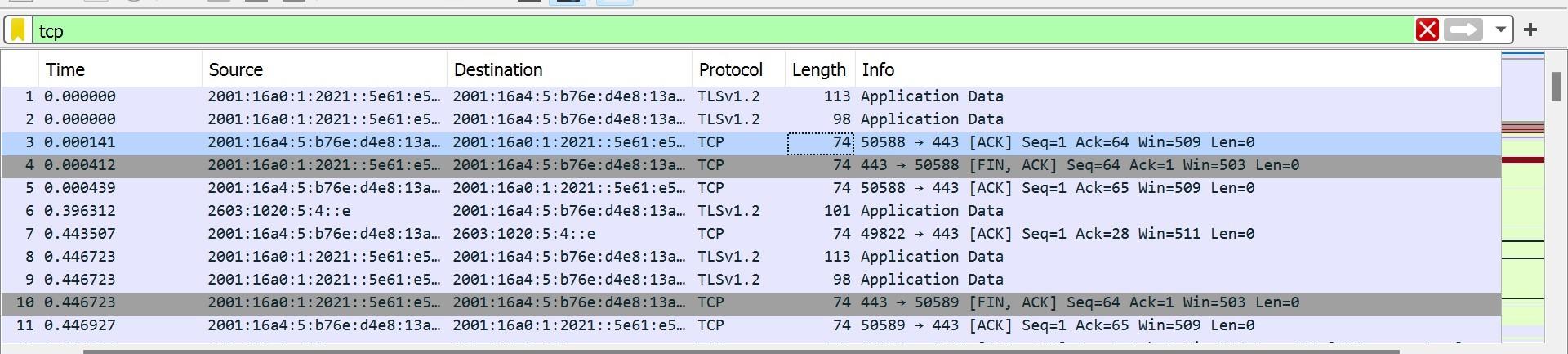Viewport: 1568px width, 354px height.
Task: Select packet 1 at time 0.000000
Action: click(751, 96)
